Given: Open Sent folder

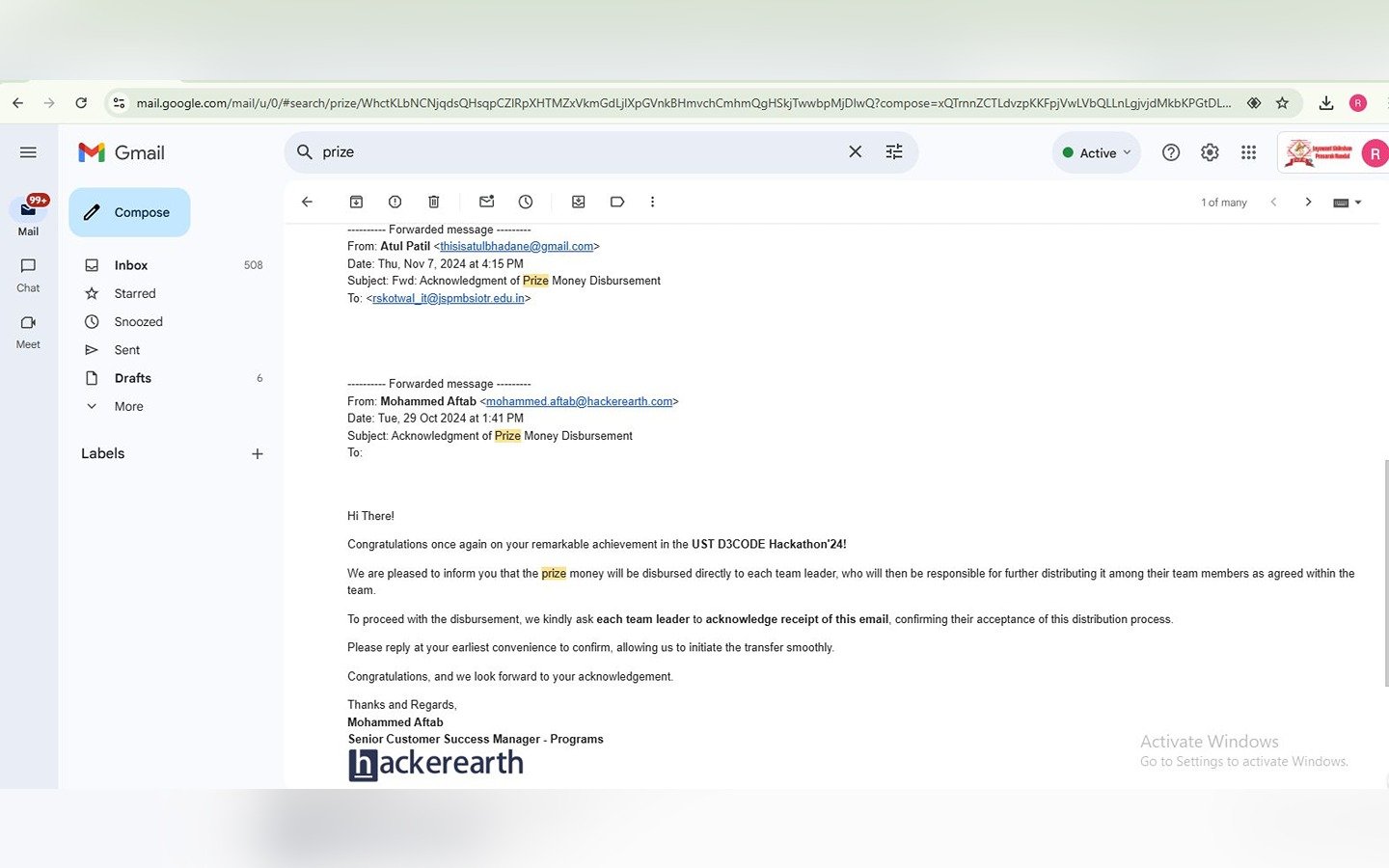Looking at the screenshot, I should (126, 350).
